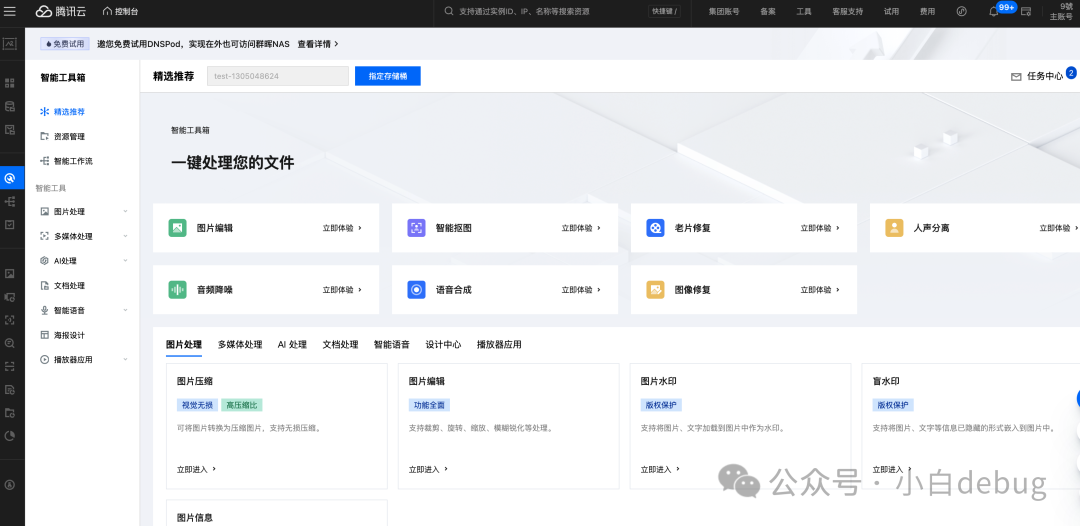Screen dimensions: 1080x526
Task: Click 立即进入 on the 图片水印 card
Action: (x=661, y=470)
